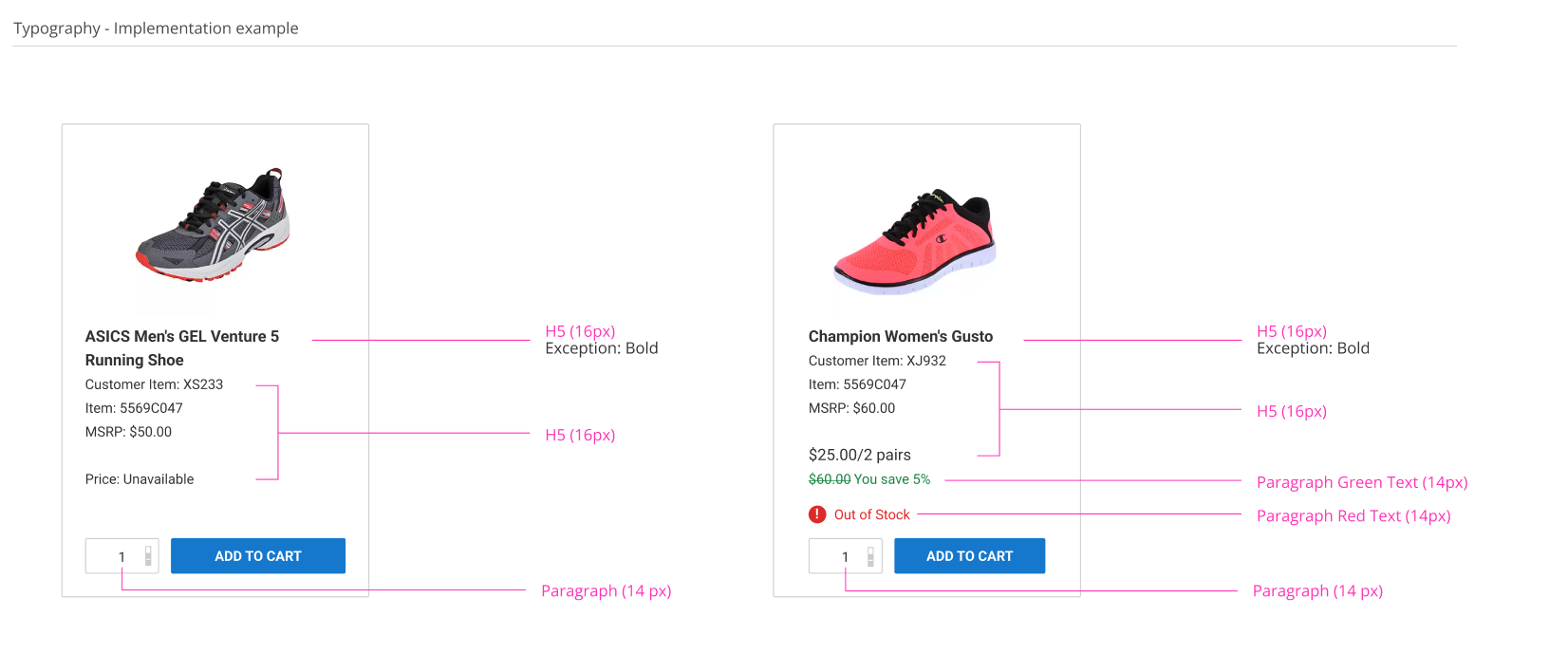Click the Champion quantity stepper arrows
The width and height of the screenshot is (1568, 654).
(x=870, y=556)
